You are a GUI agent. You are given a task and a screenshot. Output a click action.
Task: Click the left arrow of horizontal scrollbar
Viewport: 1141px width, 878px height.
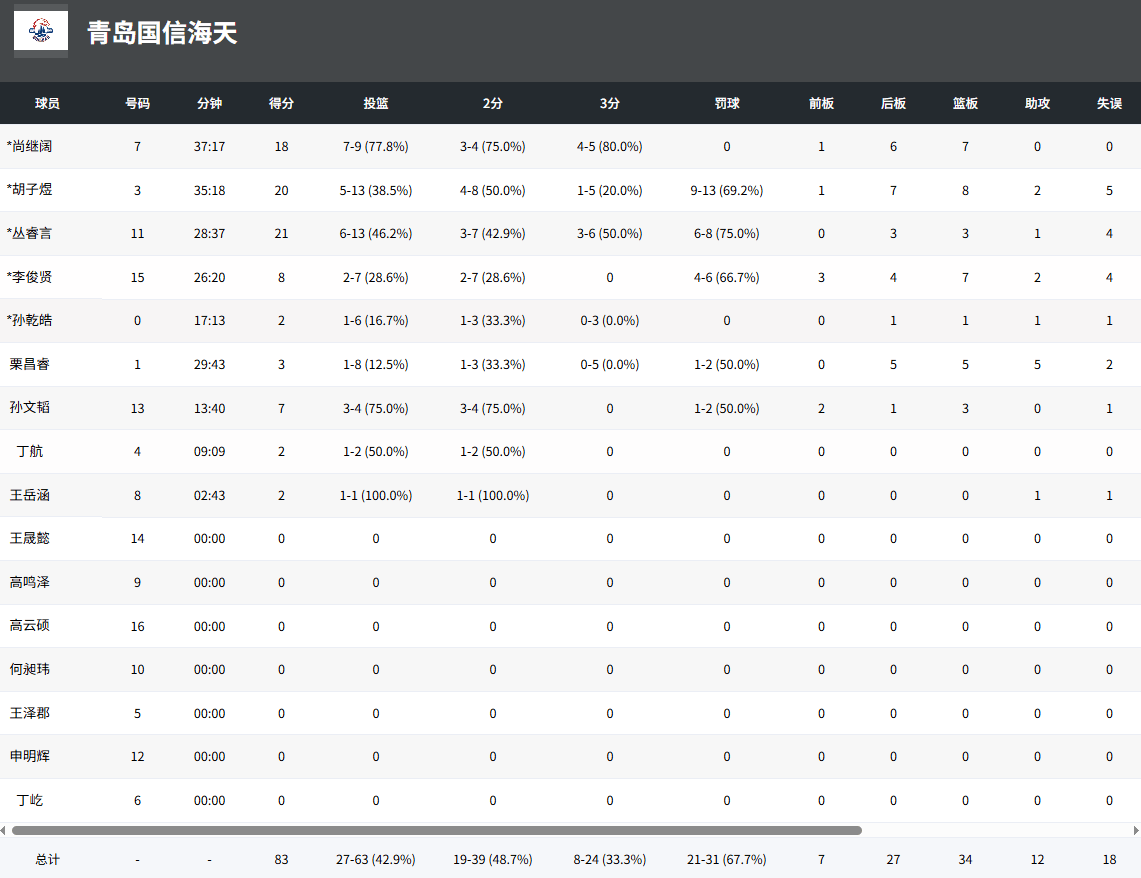(x=4, y=830)
